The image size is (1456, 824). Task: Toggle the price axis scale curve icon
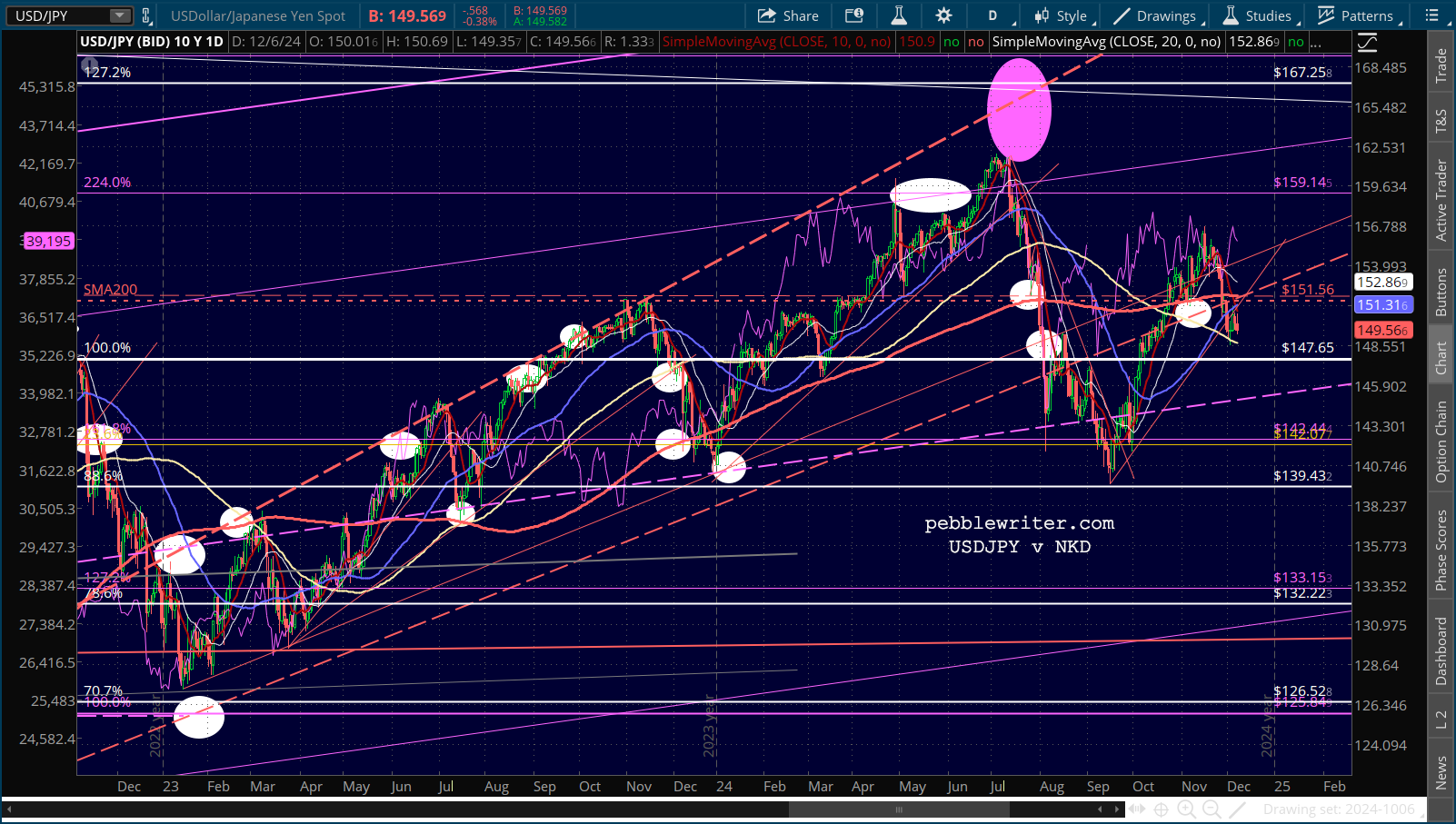click(1367, 42)
